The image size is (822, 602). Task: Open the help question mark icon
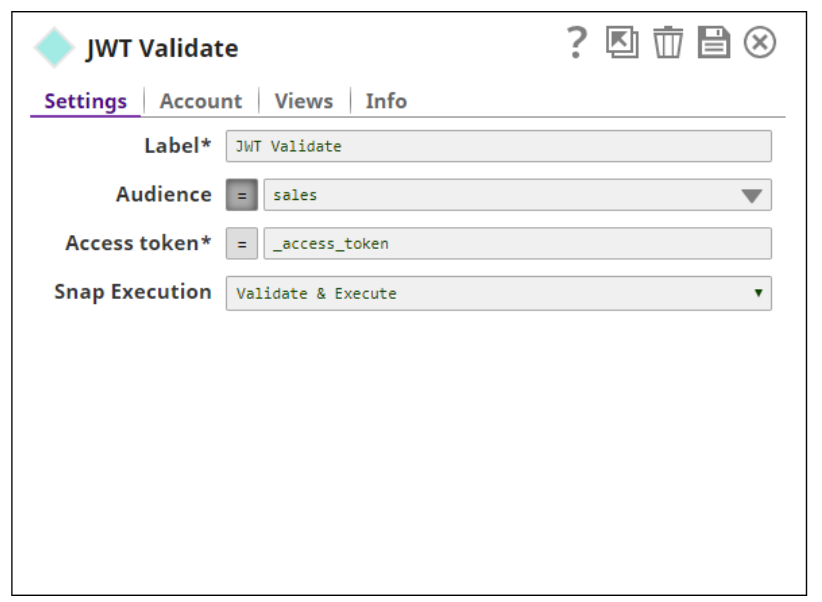(576, 43)
